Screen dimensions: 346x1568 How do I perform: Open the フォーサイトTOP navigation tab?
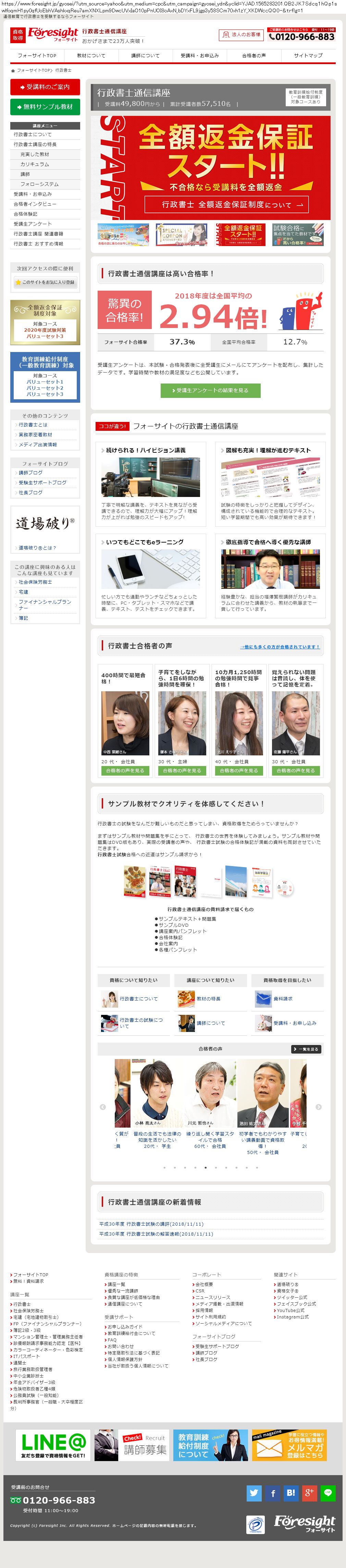(x=37, y=56)
